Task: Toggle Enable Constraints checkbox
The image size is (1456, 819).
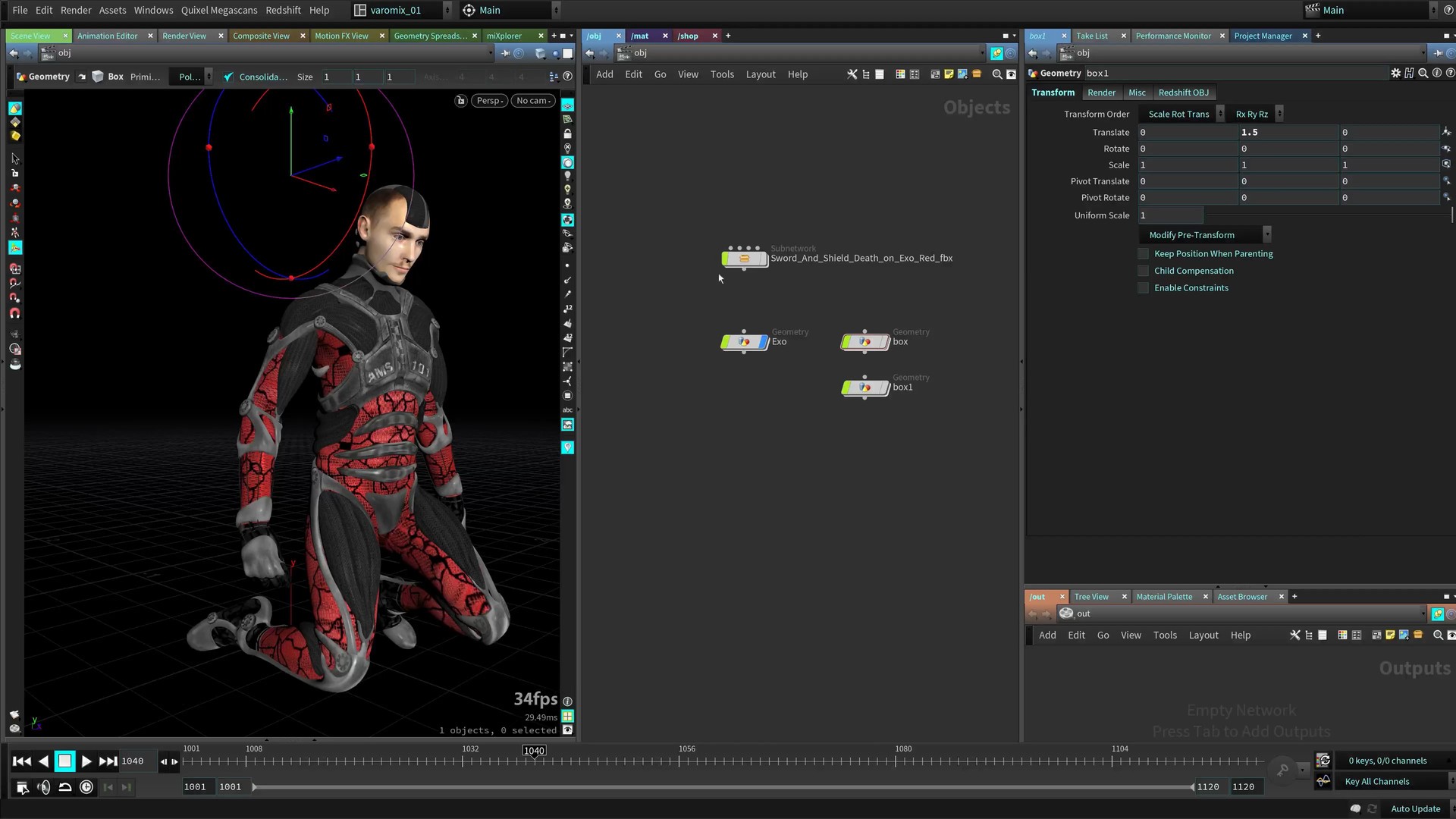Action: pyautogui.click(x=1144, y=288)
